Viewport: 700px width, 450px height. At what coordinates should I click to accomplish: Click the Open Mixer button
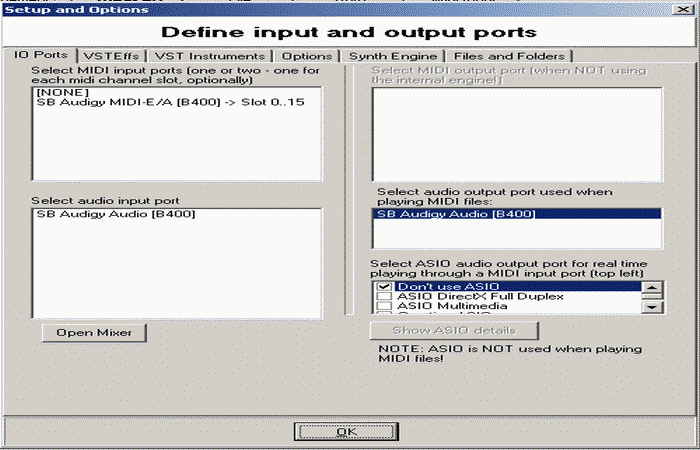(94, 332)
